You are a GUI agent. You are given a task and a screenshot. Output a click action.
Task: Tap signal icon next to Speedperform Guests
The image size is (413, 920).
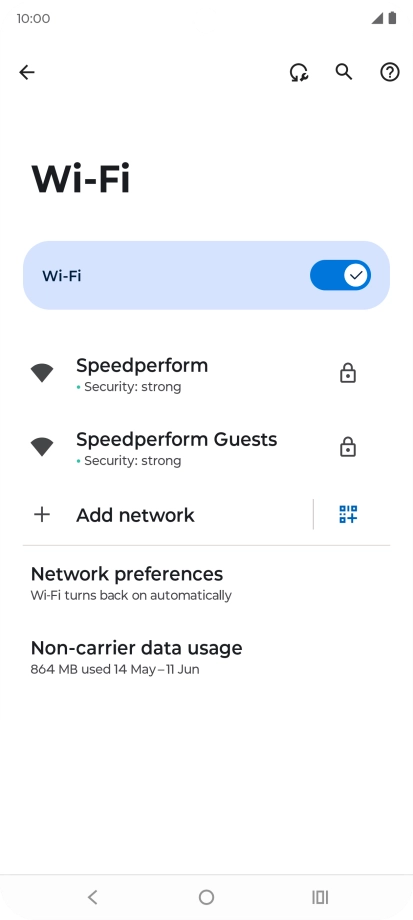(x=42, y=447)
